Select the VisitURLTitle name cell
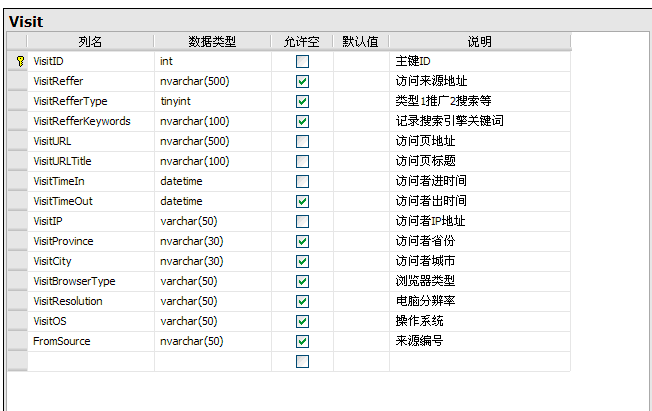Image resolution: width=652 pixels, height=411 pixels. pos(91,161)
